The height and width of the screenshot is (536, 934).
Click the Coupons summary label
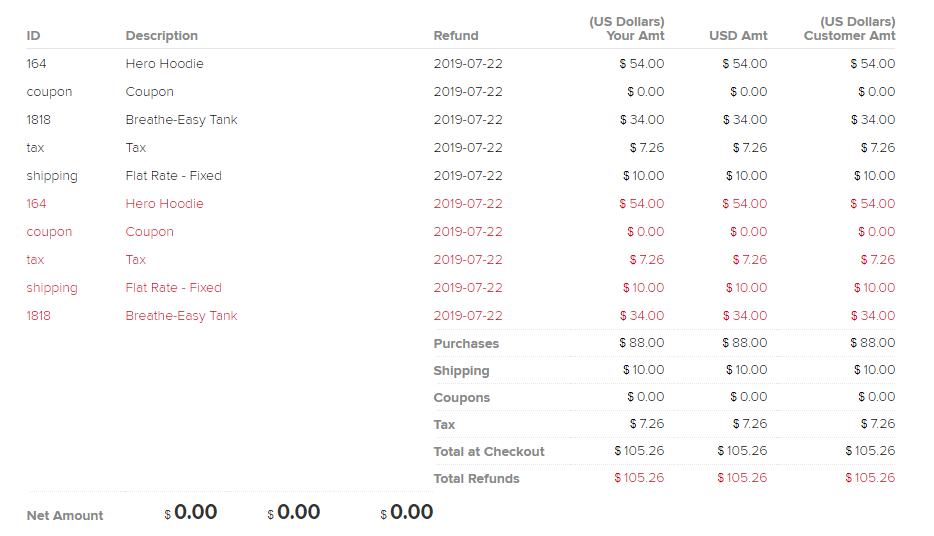coord(461,398)
